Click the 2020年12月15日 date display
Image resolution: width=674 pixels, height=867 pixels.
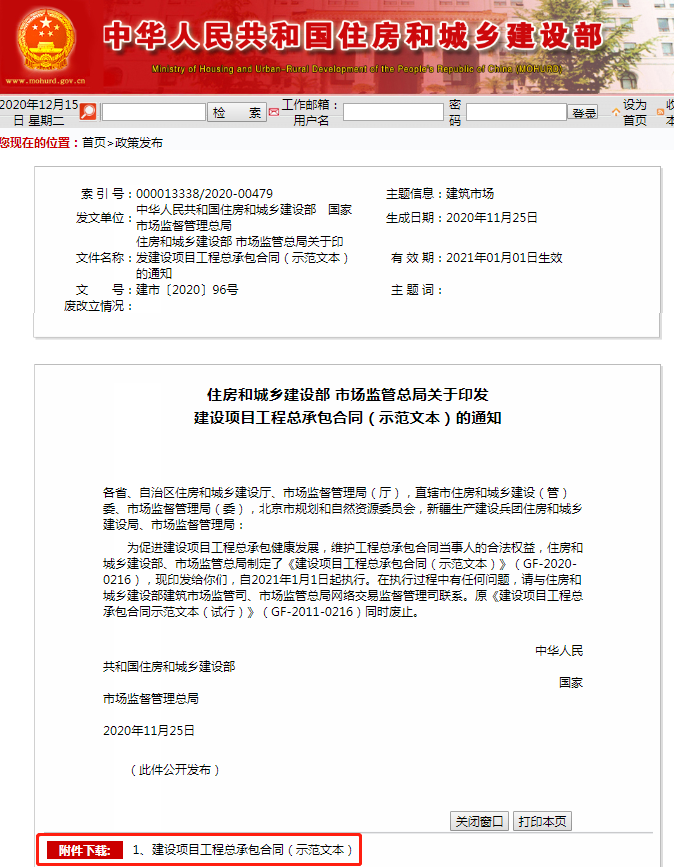coord(39,112)
